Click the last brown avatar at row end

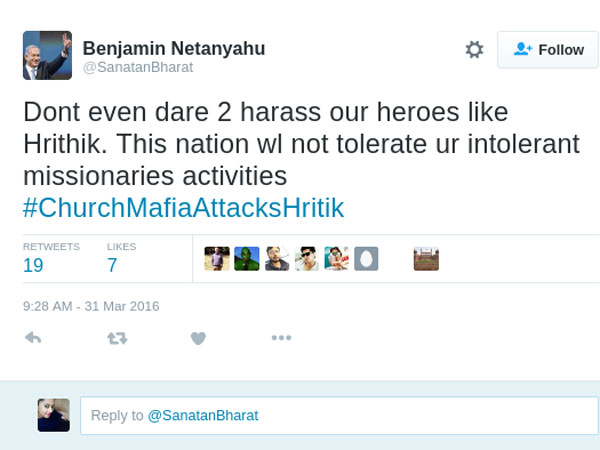[x=426, y=259]
